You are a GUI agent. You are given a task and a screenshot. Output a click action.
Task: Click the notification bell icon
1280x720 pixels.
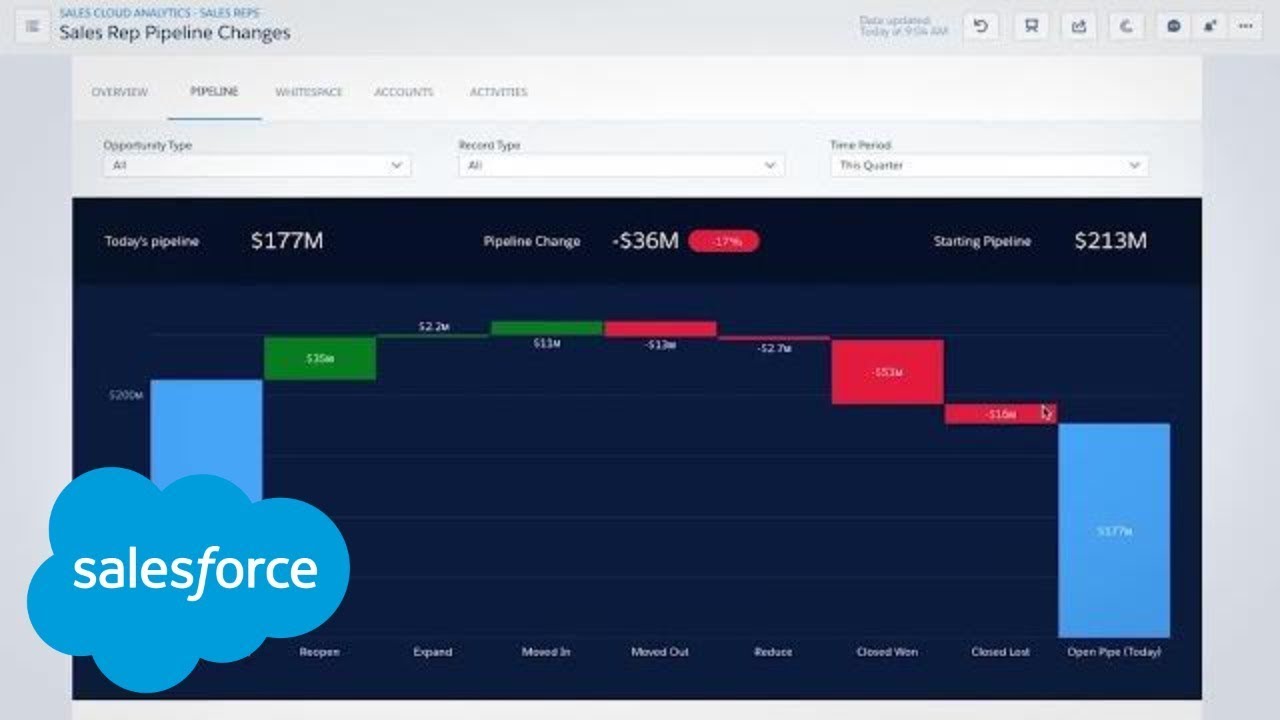pos(1210,27)
